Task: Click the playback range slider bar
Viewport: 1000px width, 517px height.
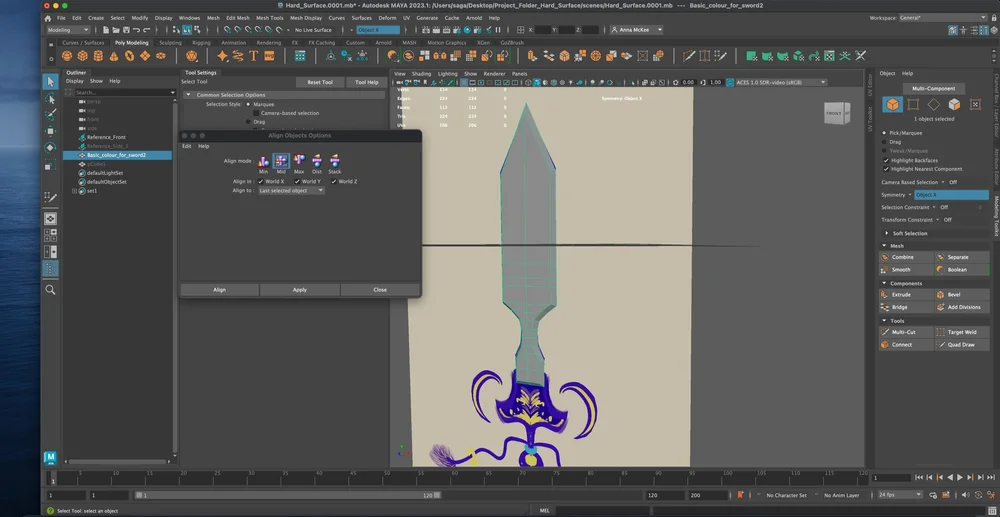Action: coord(286,495)
